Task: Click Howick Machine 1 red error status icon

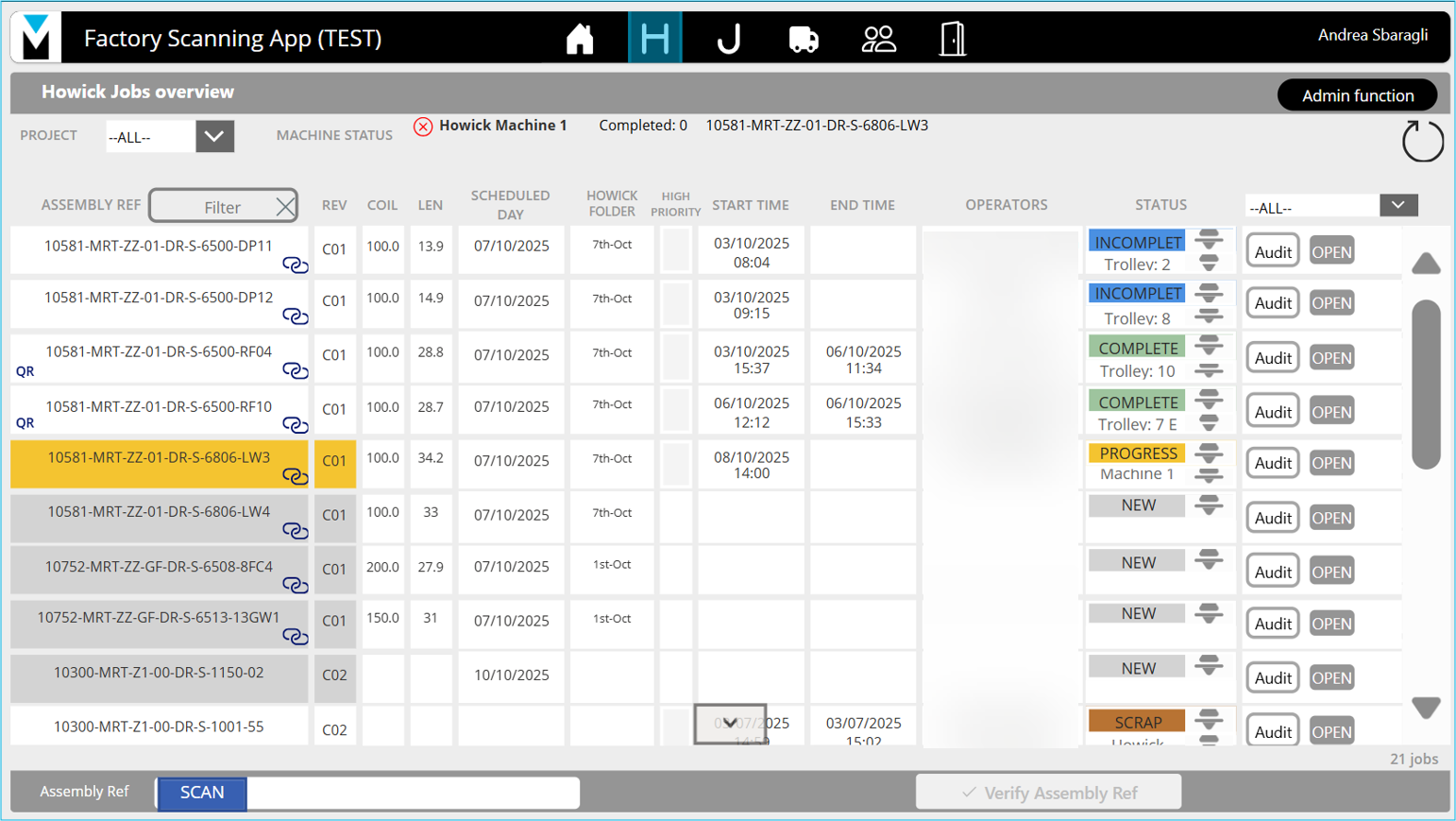Action: tap(423, 126)
